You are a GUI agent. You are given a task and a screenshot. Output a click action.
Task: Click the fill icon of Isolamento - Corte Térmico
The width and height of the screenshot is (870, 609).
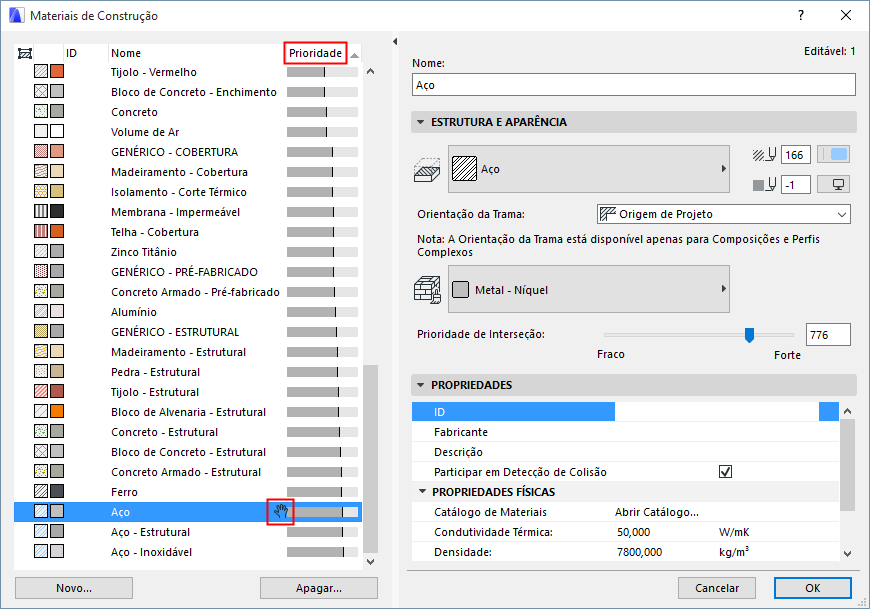tap(41, 191)
